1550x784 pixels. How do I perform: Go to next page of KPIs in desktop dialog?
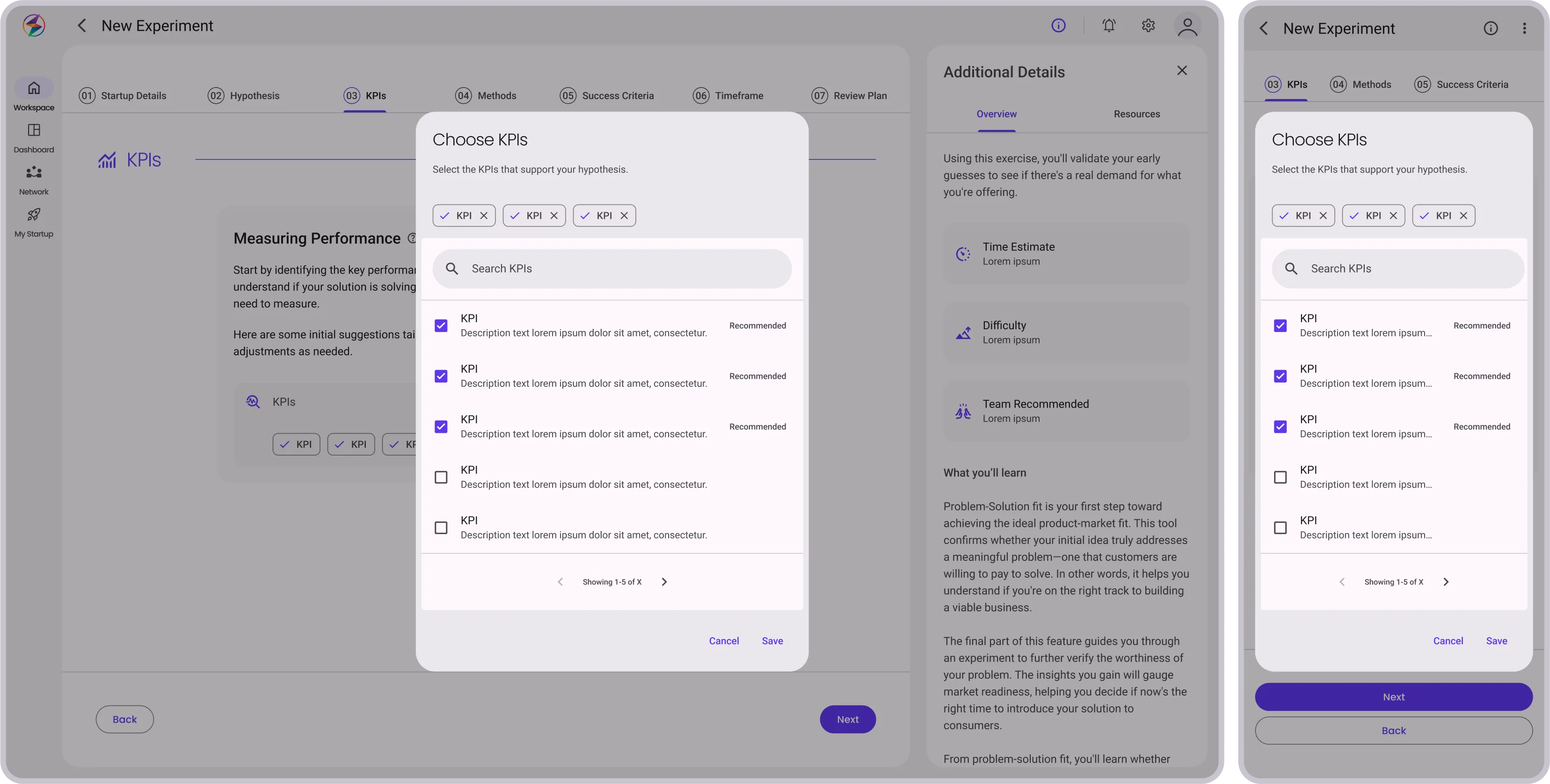664,582
